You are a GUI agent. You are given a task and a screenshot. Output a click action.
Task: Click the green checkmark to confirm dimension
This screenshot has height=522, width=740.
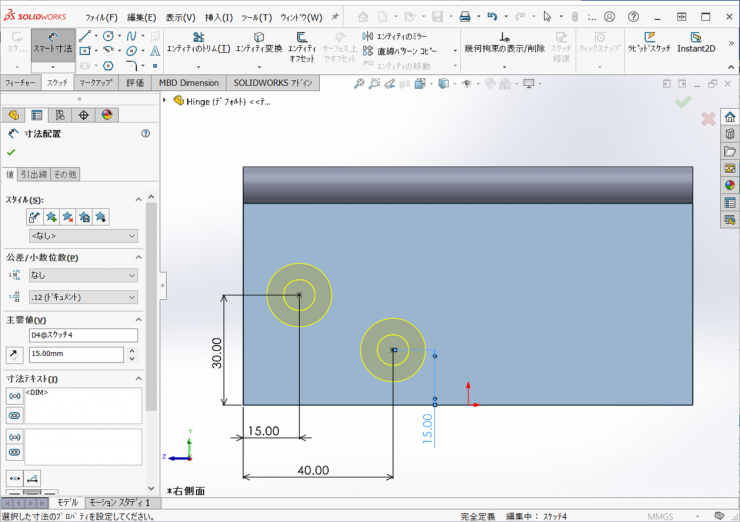click(x=11, y=152)
